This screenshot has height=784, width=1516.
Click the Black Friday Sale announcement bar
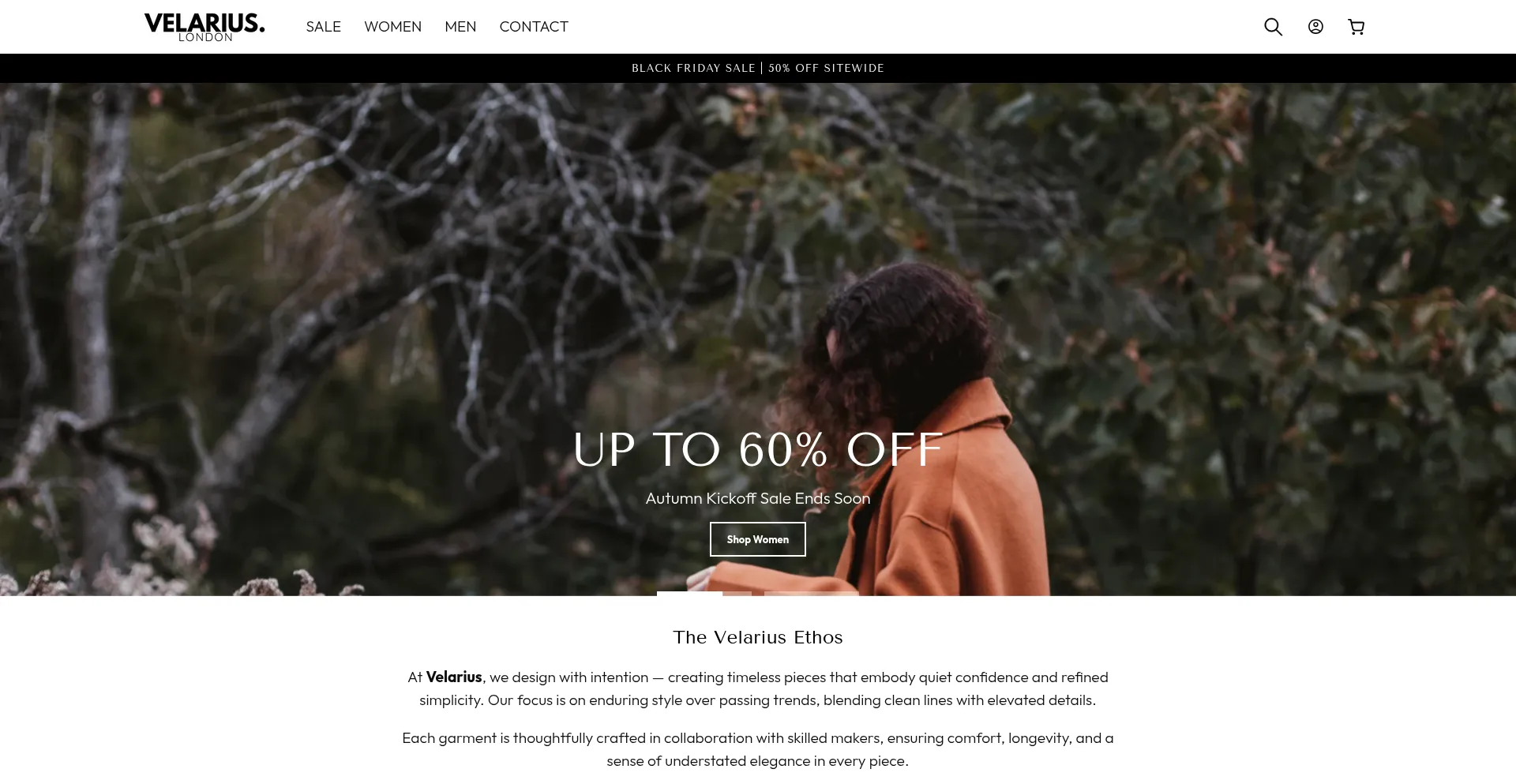pyautogui.click(x=758, y=68)
